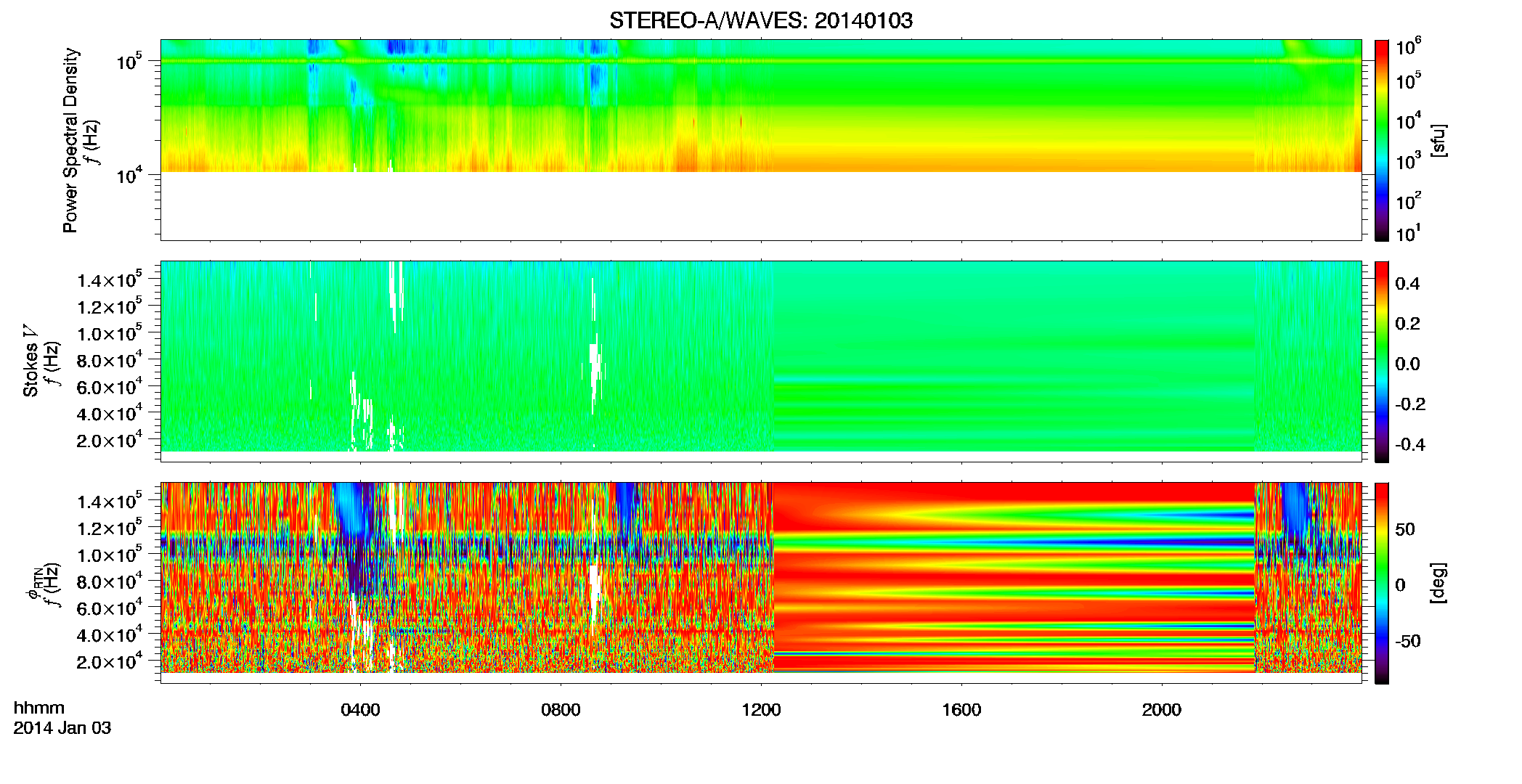This screenshot has width=1522, height=784.
Task: Click the 2000 time tick label
Action: (1162, 710)
